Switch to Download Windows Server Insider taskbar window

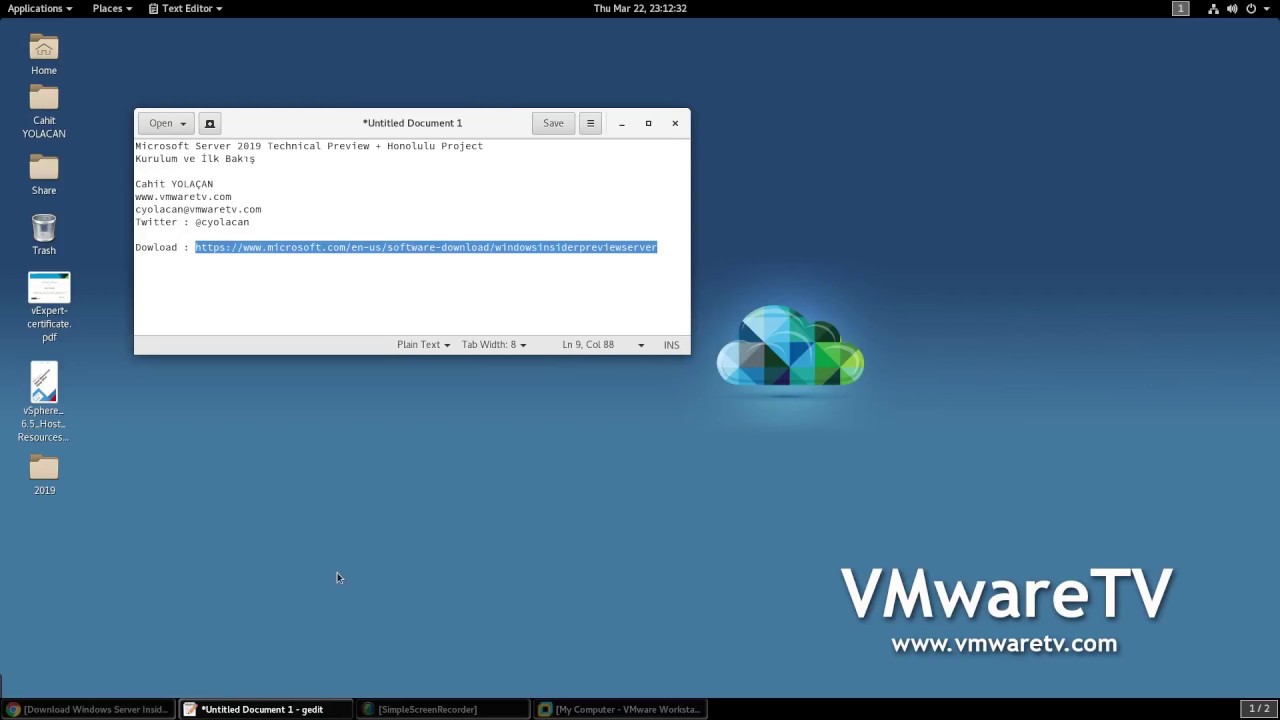tap(88, 709)
